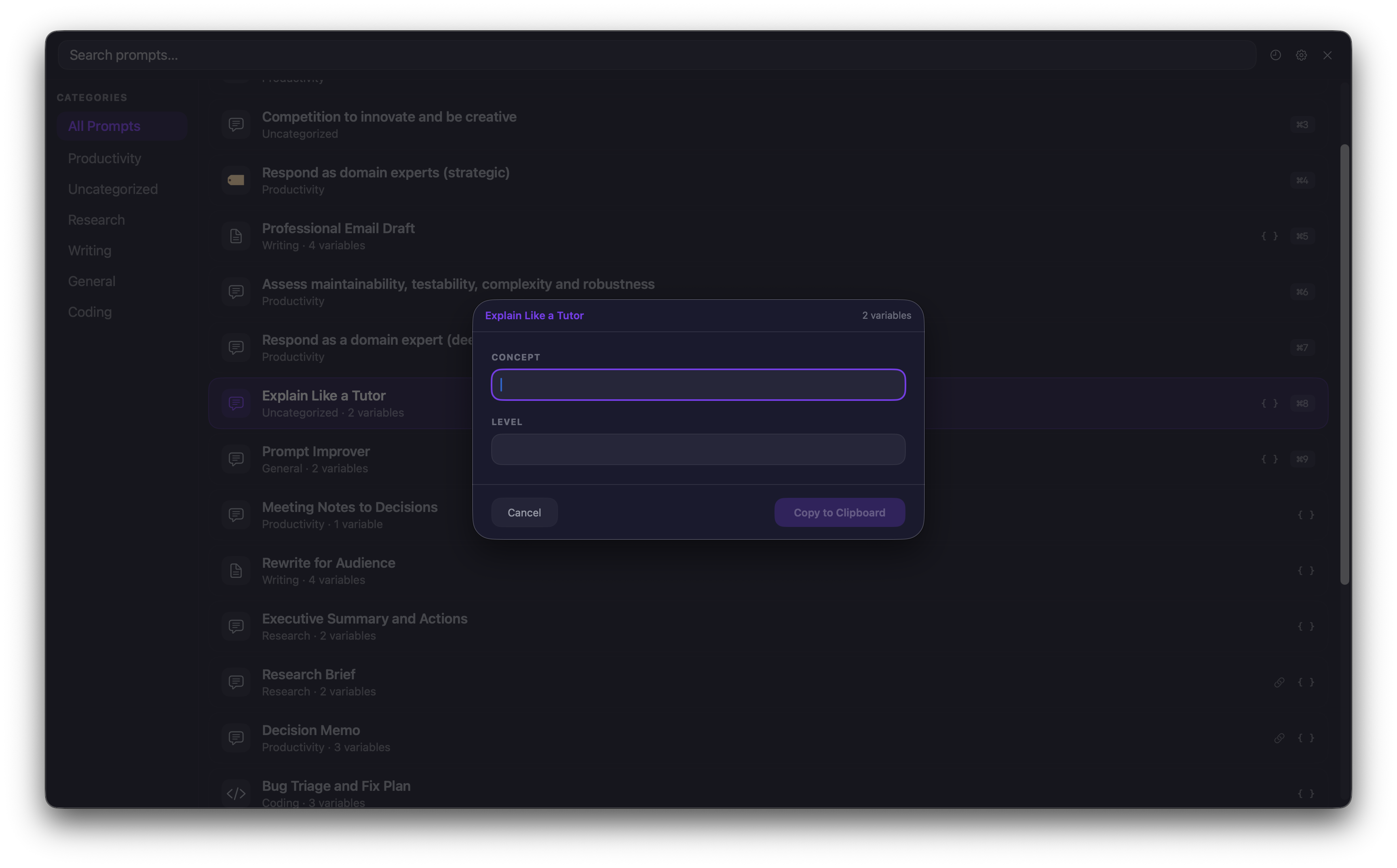1397x868 pixels.
Task: Click into the Level input field
Action: click(698, 449)
